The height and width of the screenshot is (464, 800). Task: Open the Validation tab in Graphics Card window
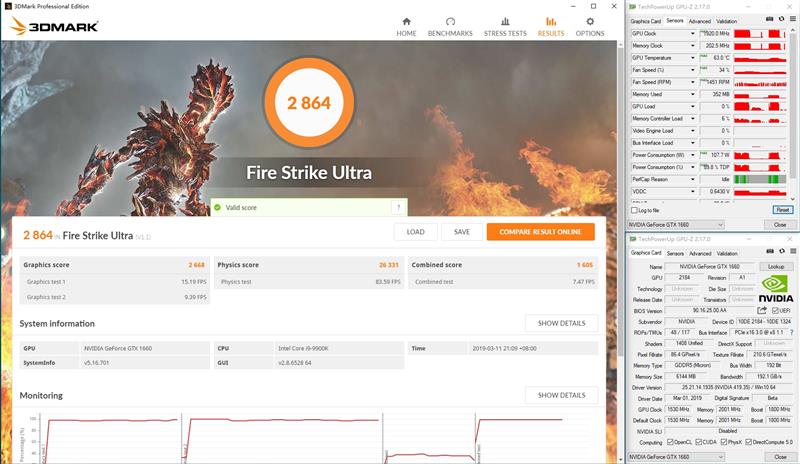(727, 254)
